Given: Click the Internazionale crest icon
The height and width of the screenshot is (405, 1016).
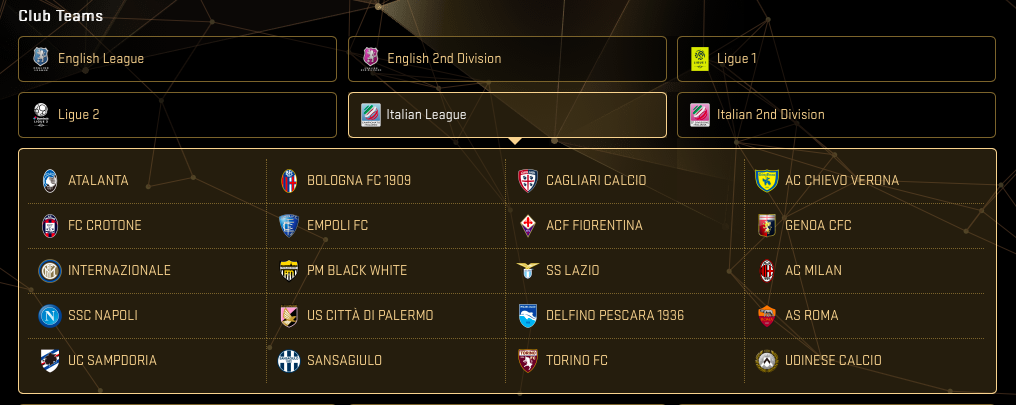Looking at the screenshot, I should click(49, 270).
